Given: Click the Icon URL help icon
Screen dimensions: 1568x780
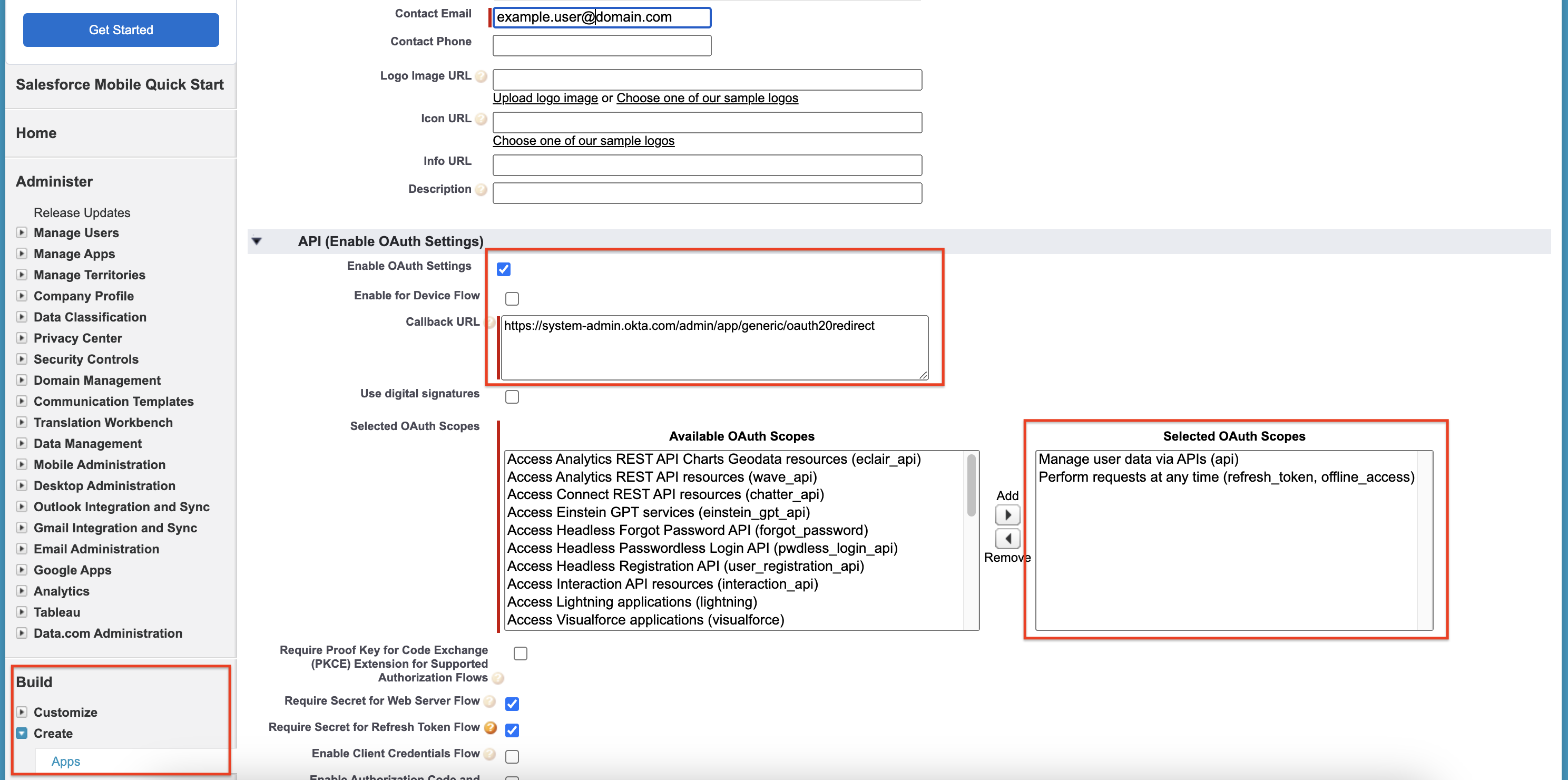Looking at the screenshot, I should 481,119.
